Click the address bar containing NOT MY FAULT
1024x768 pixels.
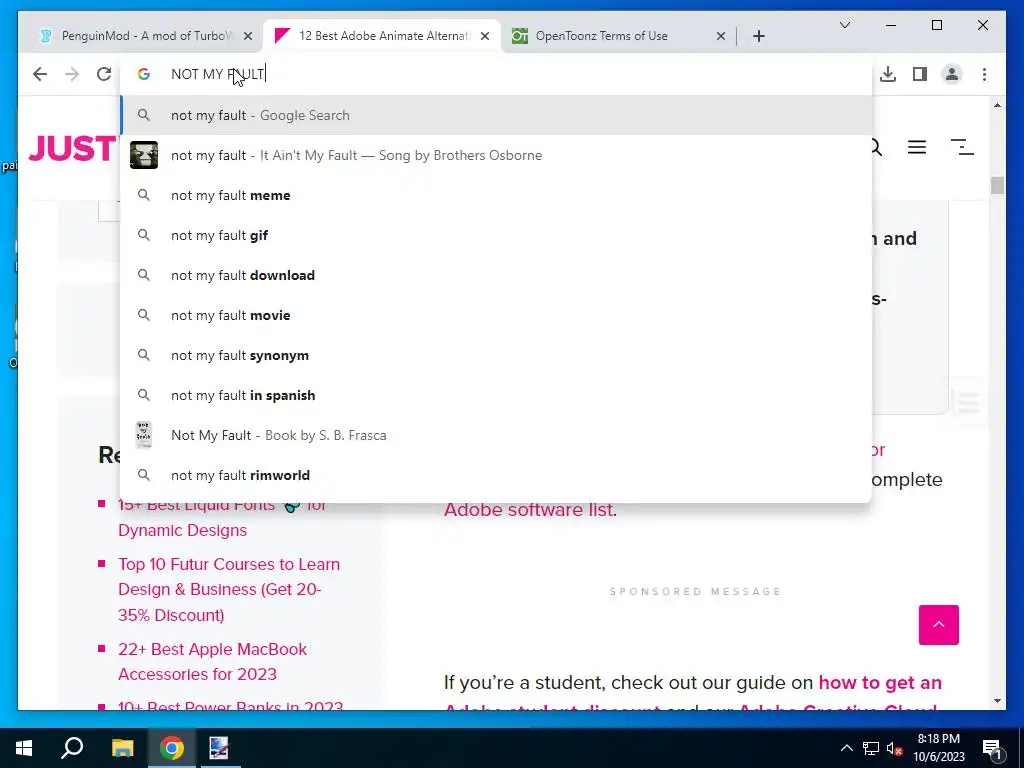coord(496,74)
